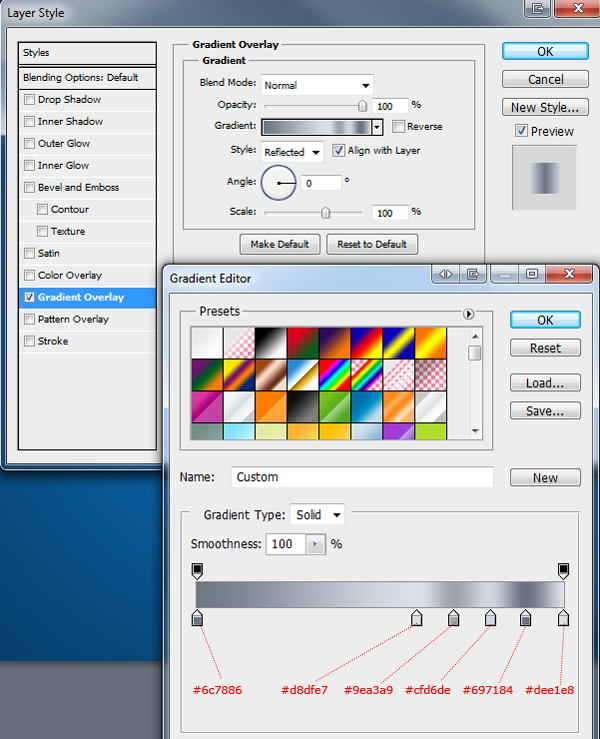This screenshot has height=739, width=600.
Task: Select the color stop labeled #697184
Action: click(x=525, y=617)
